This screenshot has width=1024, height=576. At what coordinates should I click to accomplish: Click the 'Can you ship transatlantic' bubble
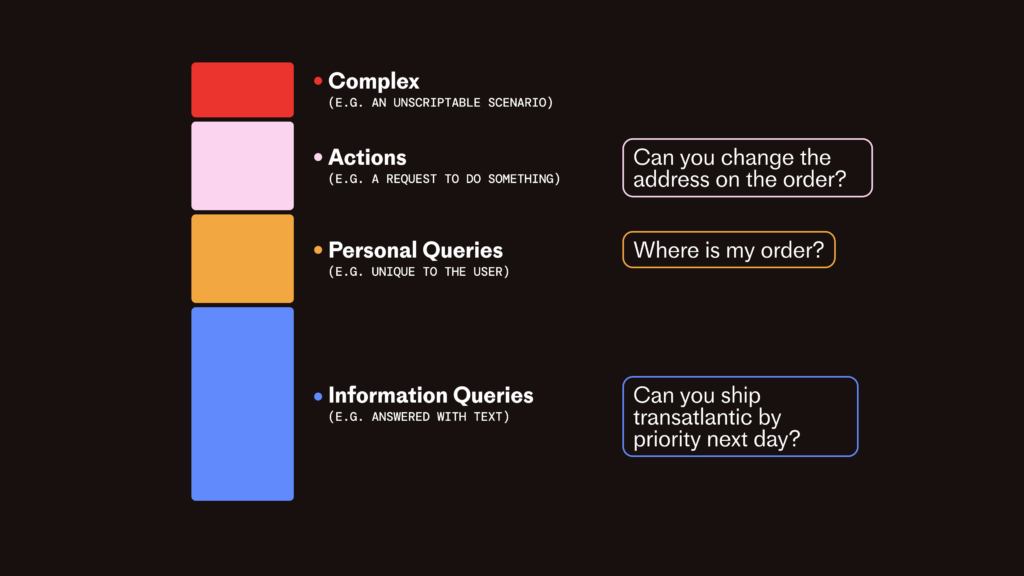[740, 417]
